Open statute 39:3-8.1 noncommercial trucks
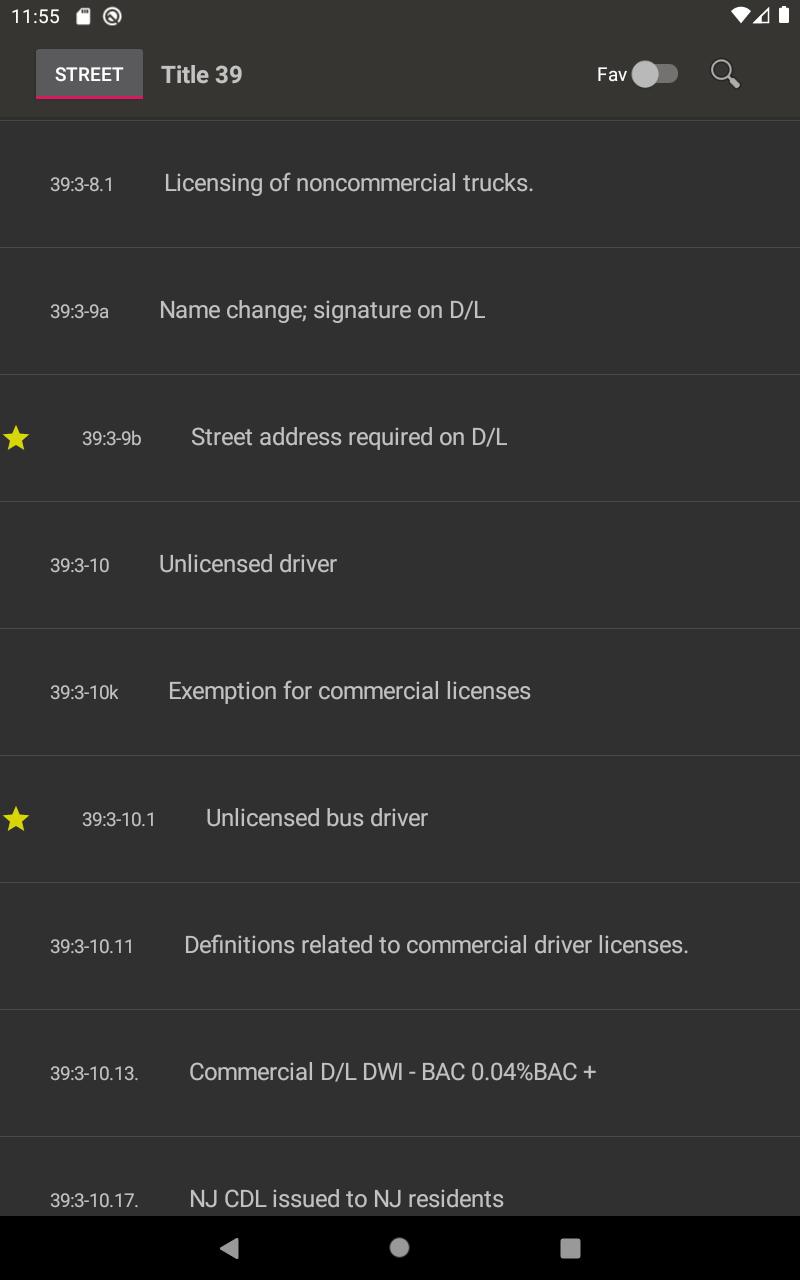Screen dimensions: 800x1280 348,183
